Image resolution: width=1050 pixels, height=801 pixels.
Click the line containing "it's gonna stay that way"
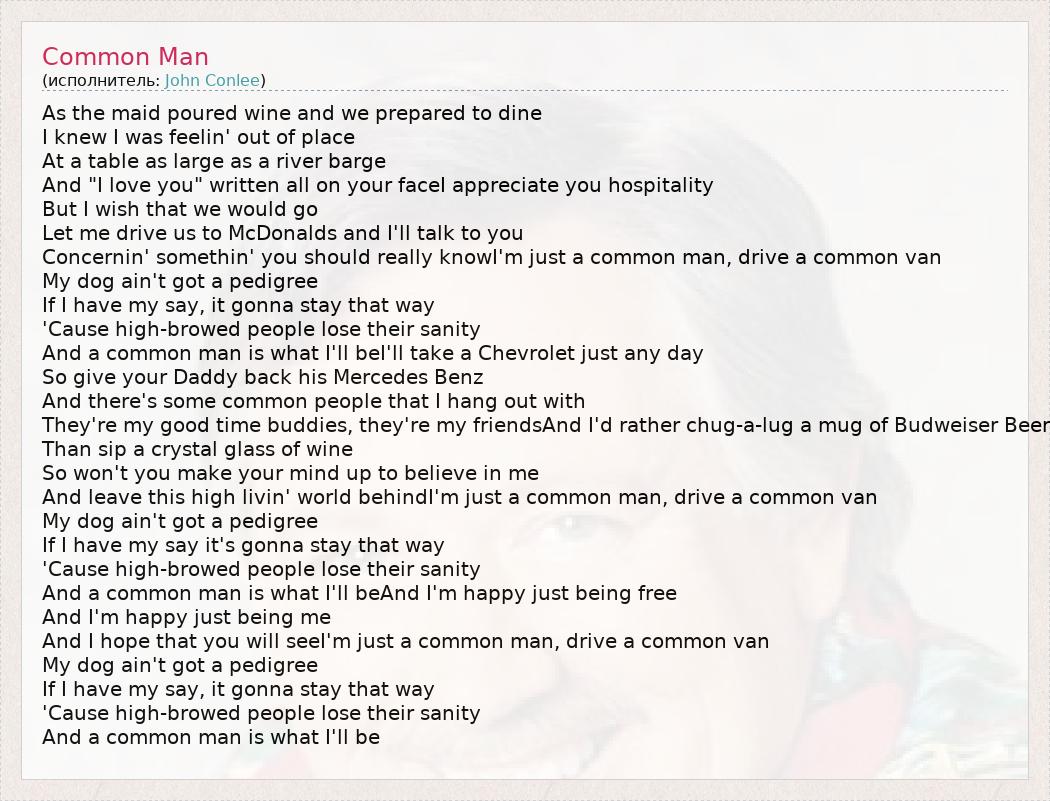click(x=242, y=545)
